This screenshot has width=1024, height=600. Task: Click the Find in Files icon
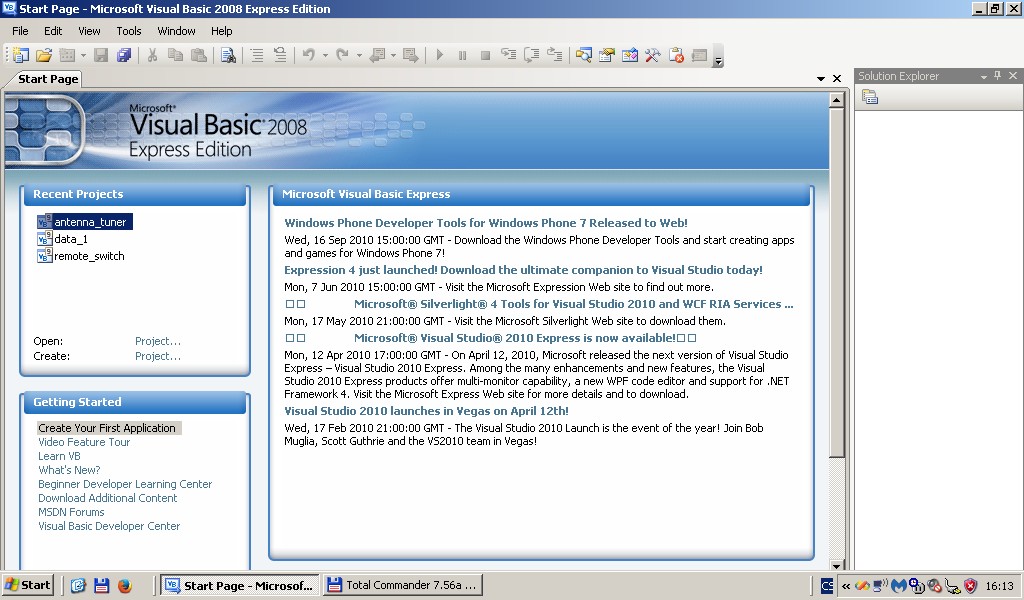[x=228, y=56]
